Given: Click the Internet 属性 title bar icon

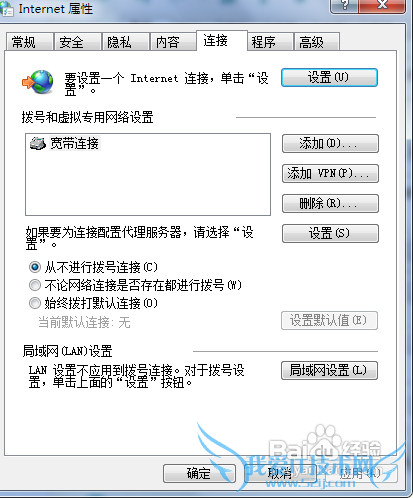Looking at the screenshot, I should [6, 8].
